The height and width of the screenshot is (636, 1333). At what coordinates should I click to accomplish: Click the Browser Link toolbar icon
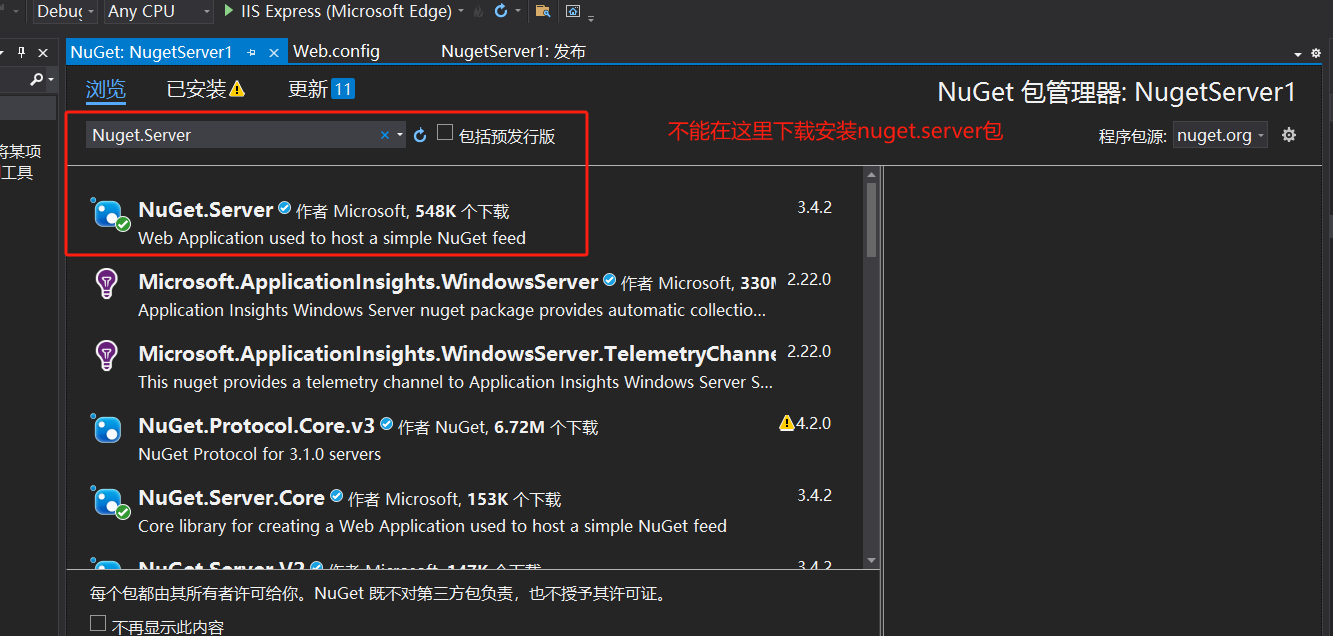573,11
